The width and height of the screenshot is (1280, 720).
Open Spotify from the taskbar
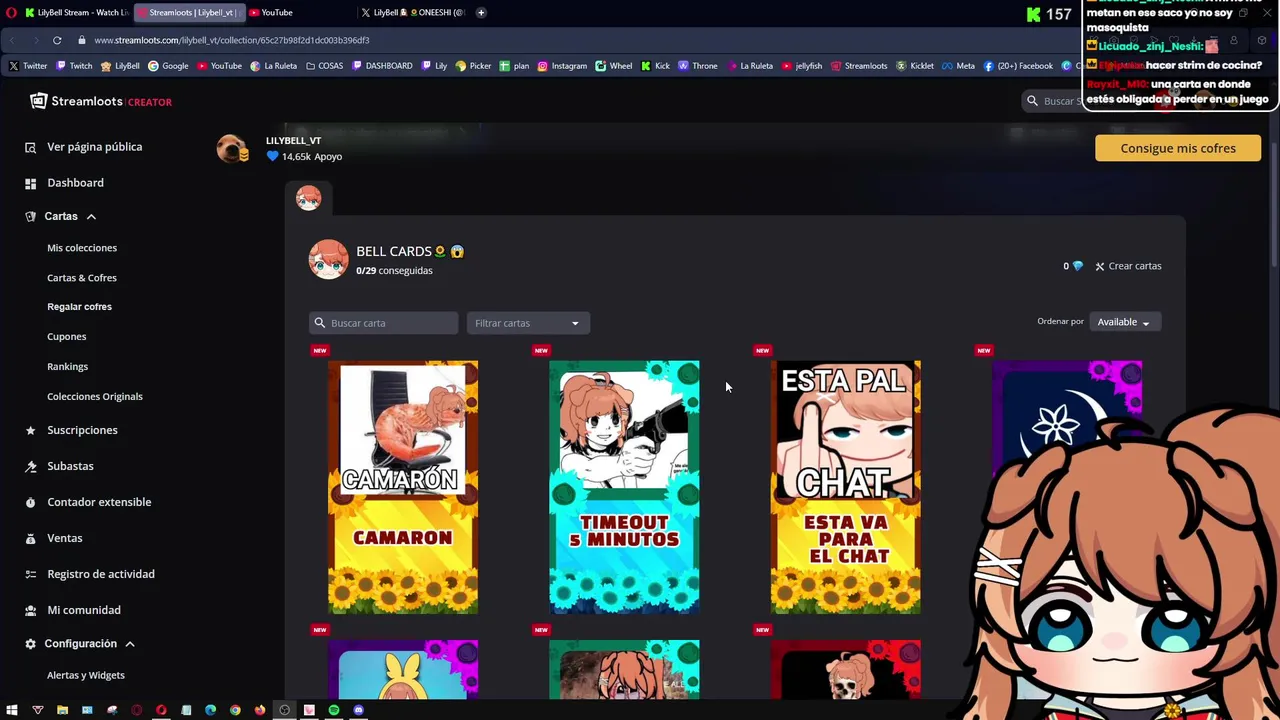pos(334,710)
